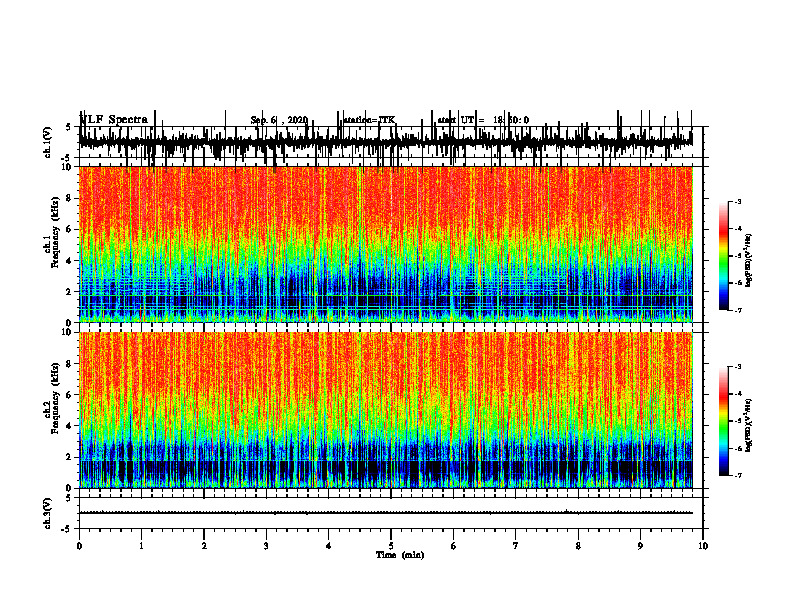
Task: Click the 3 minute tick label on time axis
Action: pyautogui.click(x=266, y=546)
